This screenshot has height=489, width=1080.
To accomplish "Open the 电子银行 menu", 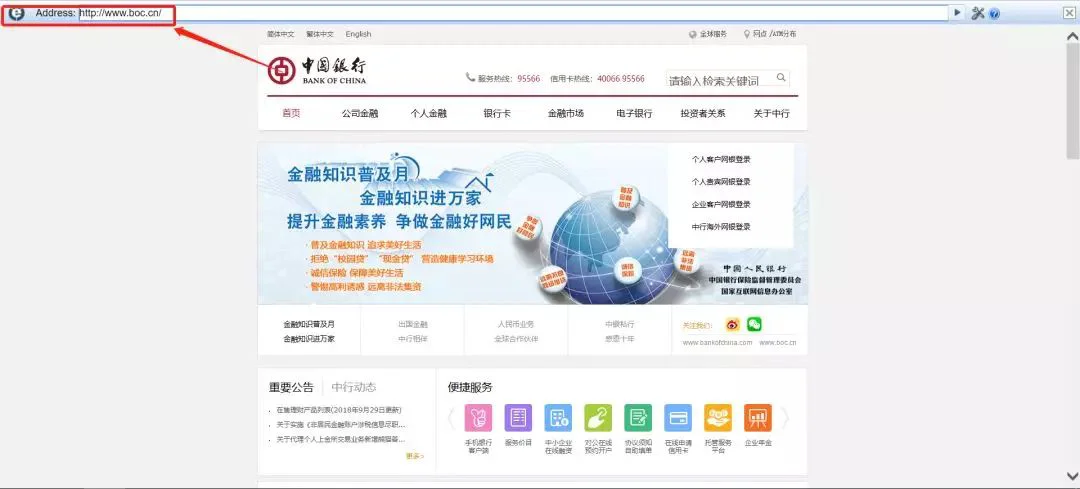I will (634, 114).
